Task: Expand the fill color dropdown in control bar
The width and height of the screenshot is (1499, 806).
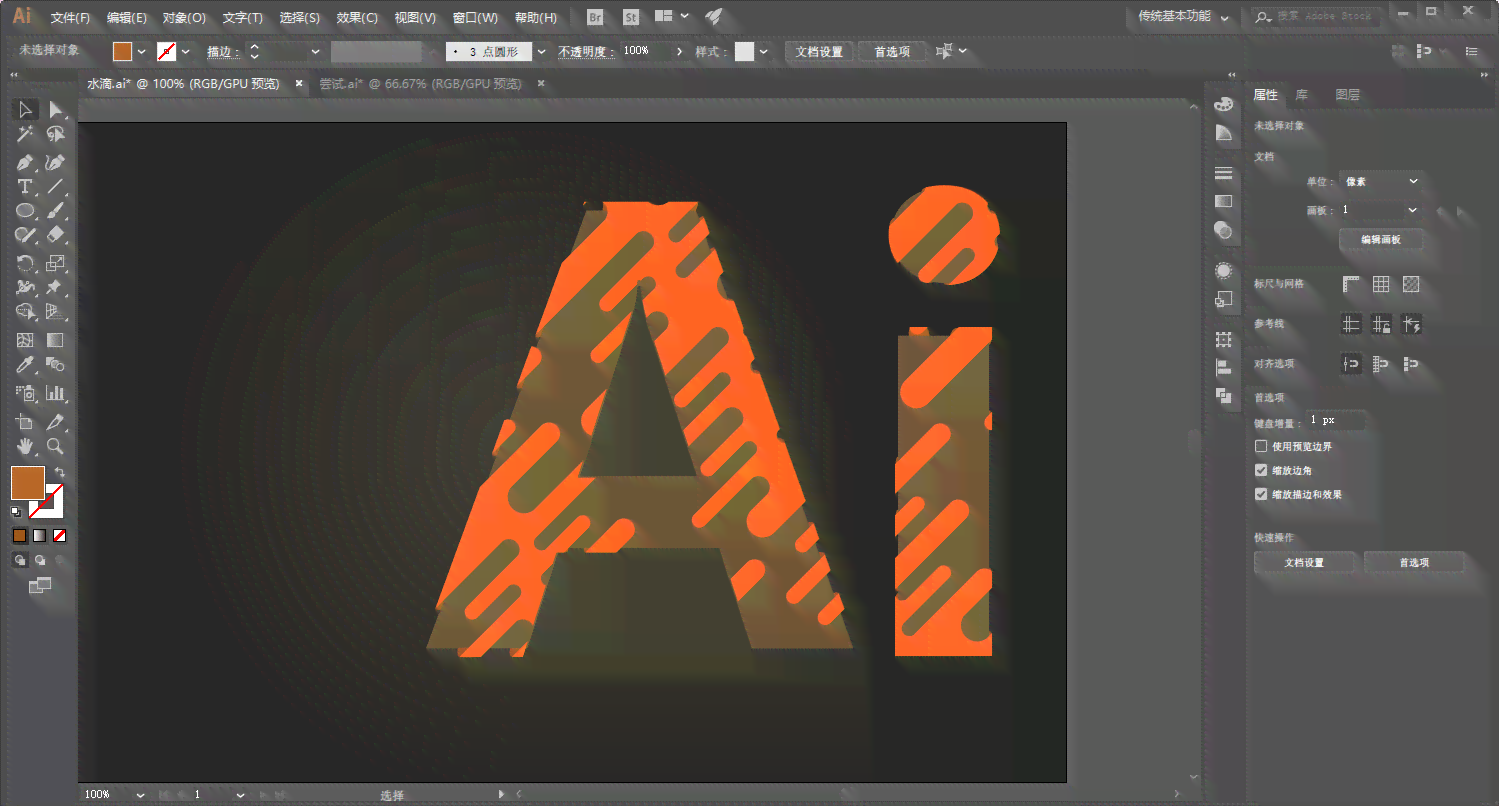Action: click(141, 51)
